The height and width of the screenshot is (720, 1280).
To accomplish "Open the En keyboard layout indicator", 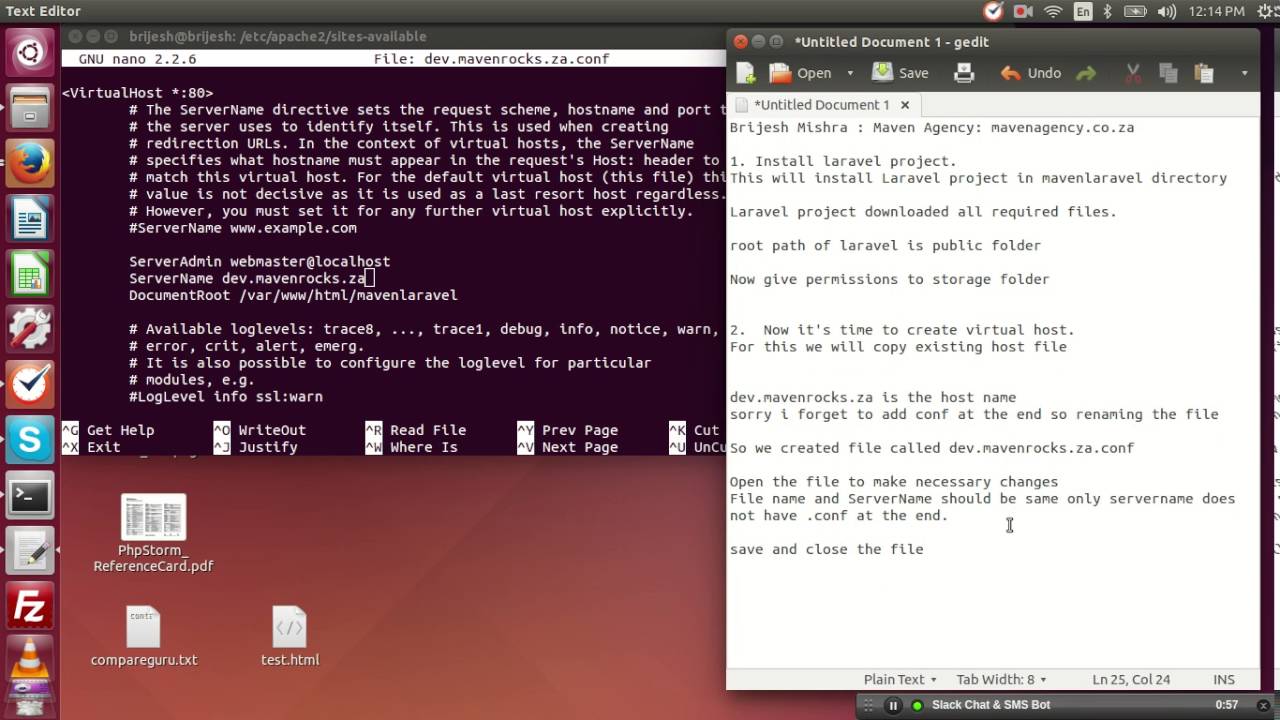I will click(1083, 11).
